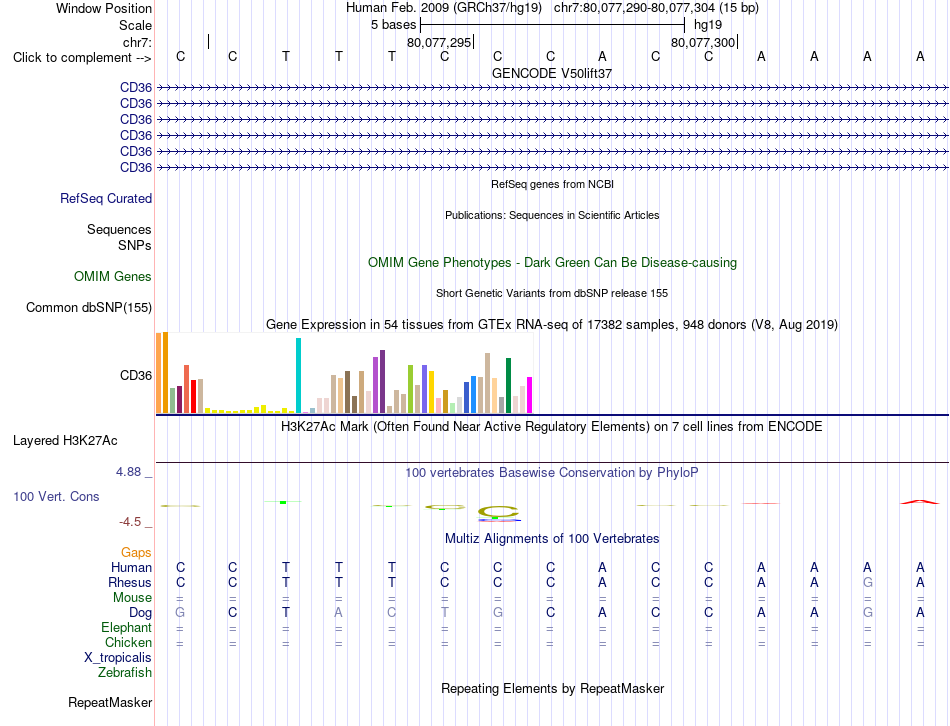Screen dimensions: 950x726
Task: Click the tall cyan bar in GTEx chart
Action: 298,376
